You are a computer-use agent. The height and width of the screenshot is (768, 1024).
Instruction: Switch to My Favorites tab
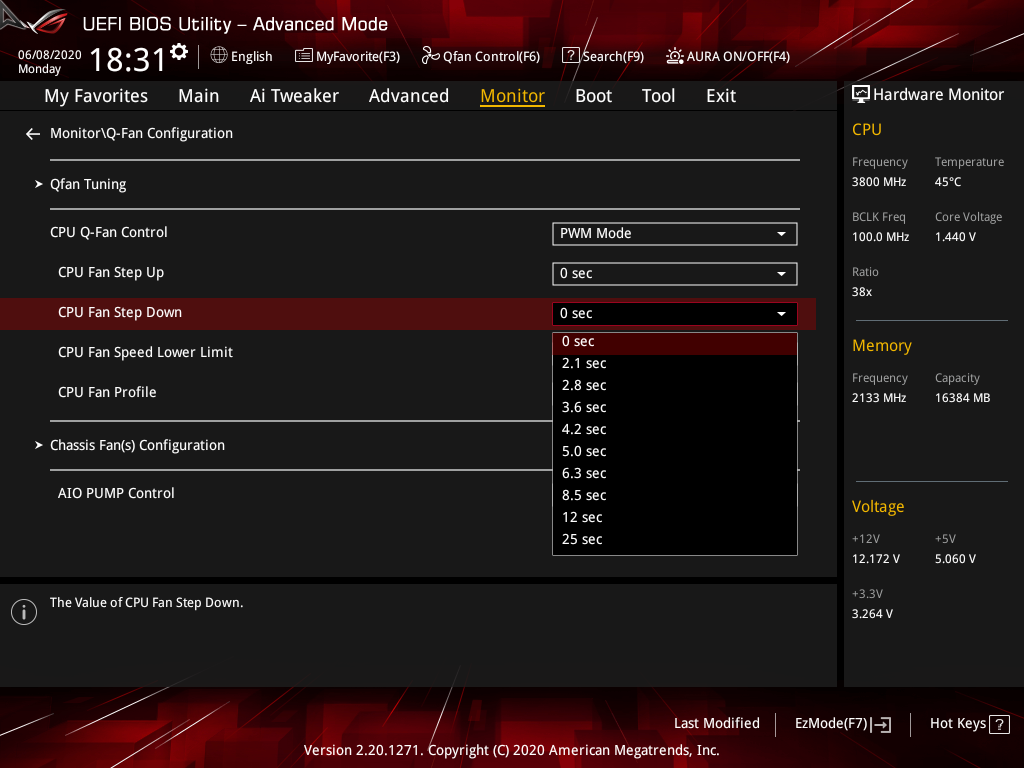tap(96, 96)
